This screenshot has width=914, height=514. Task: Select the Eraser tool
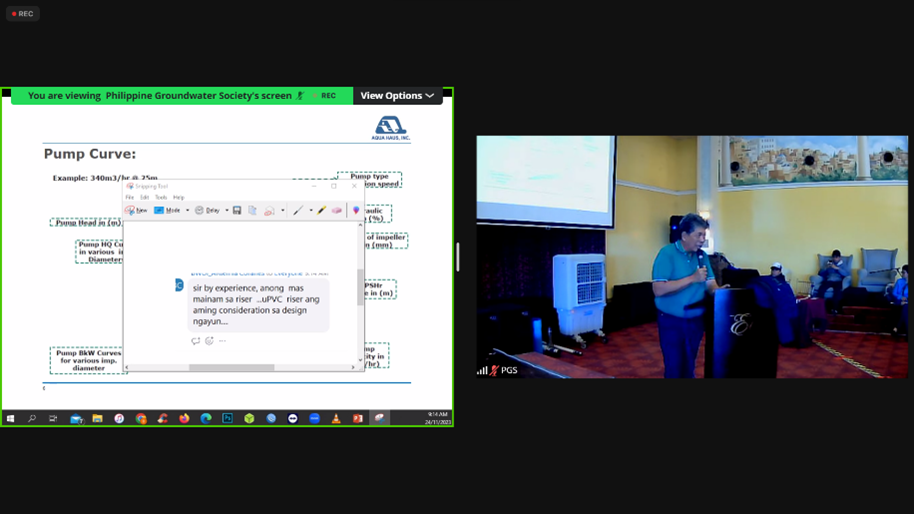337,211
